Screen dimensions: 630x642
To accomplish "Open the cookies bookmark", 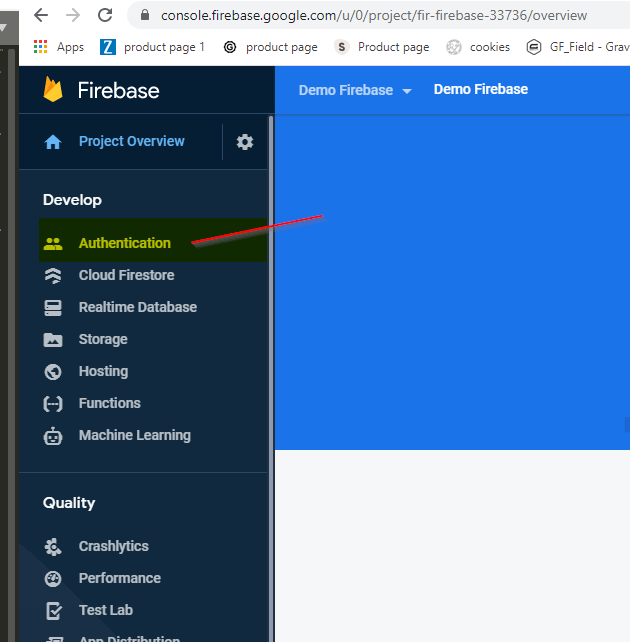I will (490, 47).
